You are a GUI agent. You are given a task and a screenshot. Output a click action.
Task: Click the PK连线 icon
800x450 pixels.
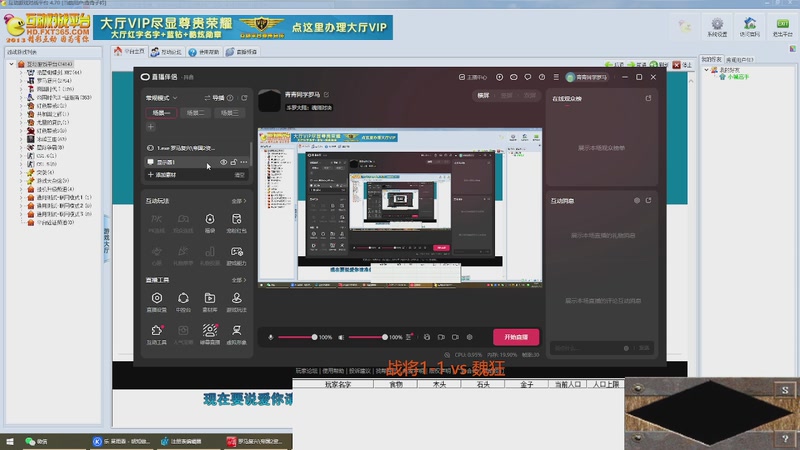(157, 223)
